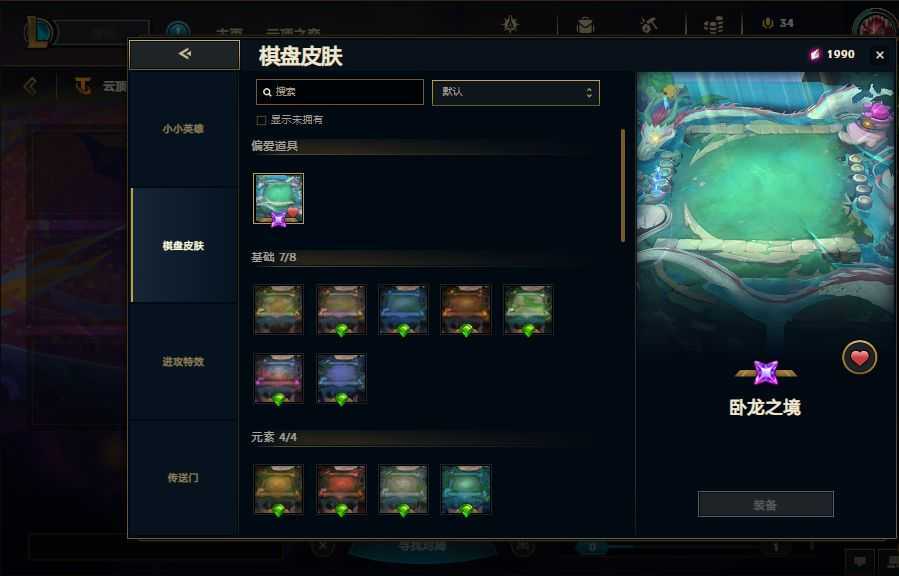The width and height of the screenshot is (899, 576).
Task: Select the favorited 卧龙之境 arena thumbnail
Action: (279, 198)
